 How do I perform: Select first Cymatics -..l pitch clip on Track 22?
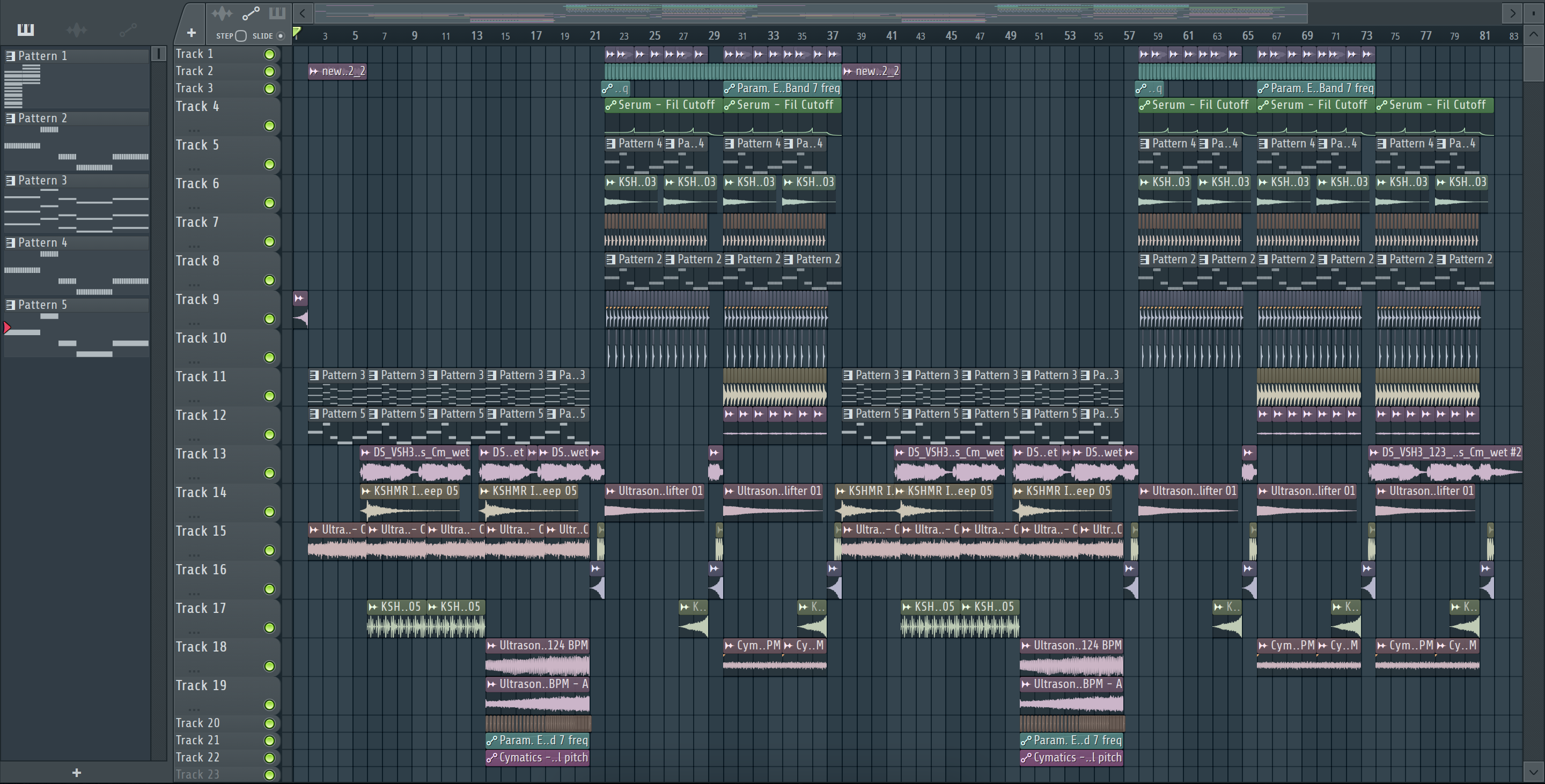point(538,758)
